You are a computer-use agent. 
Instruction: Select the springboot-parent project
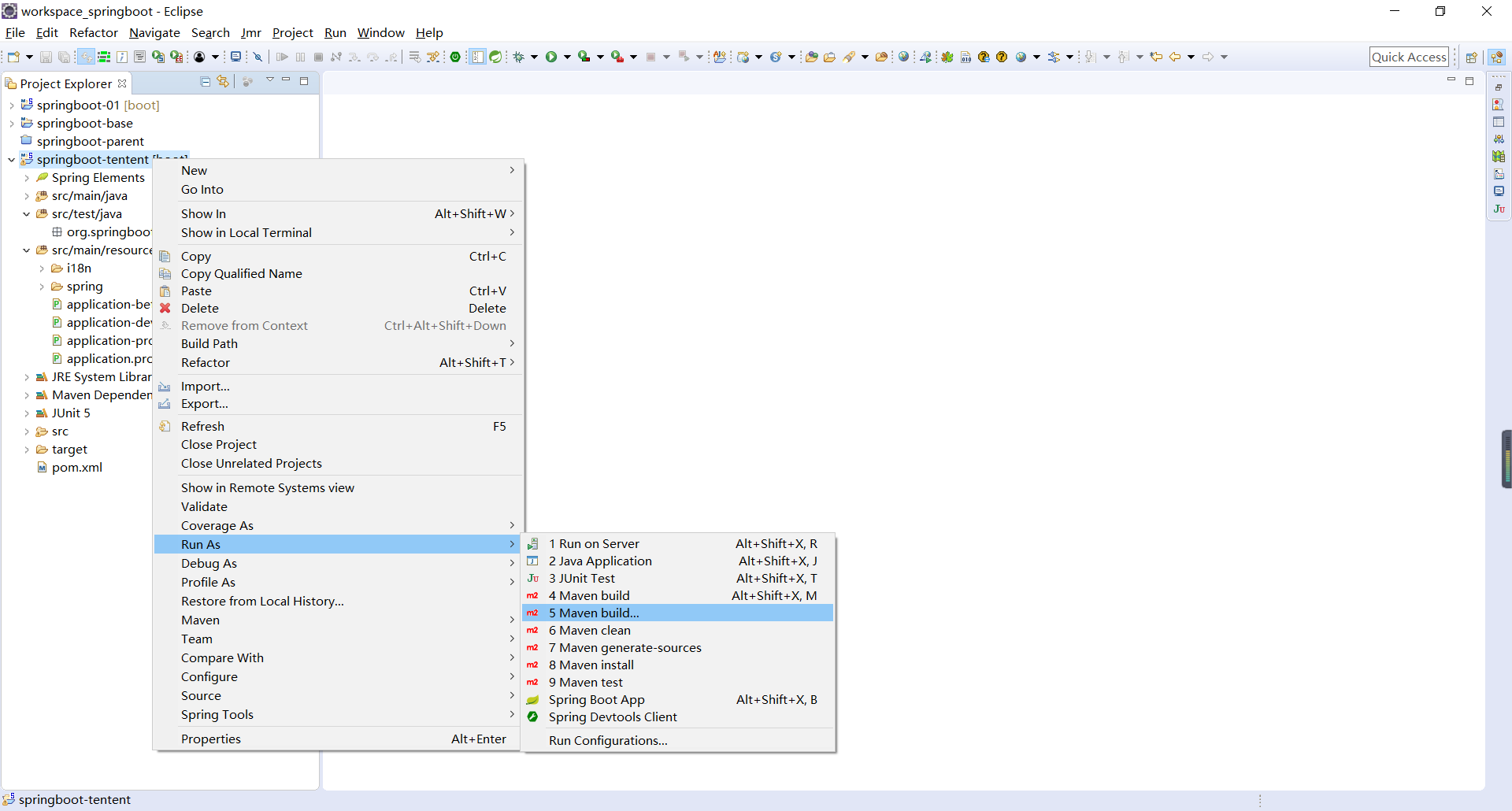[90, 141]
